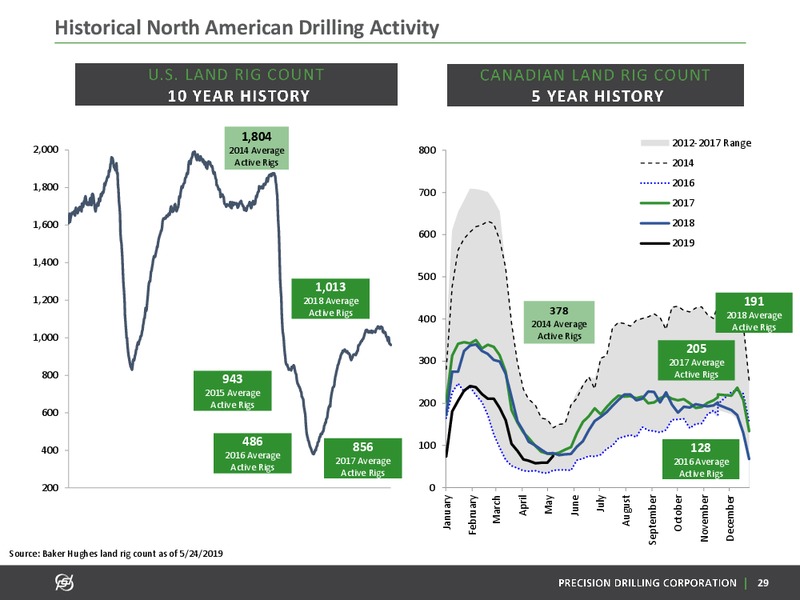
Task: Click the '943 2015 Average Active Rigs' label
Action: [233, 391]
